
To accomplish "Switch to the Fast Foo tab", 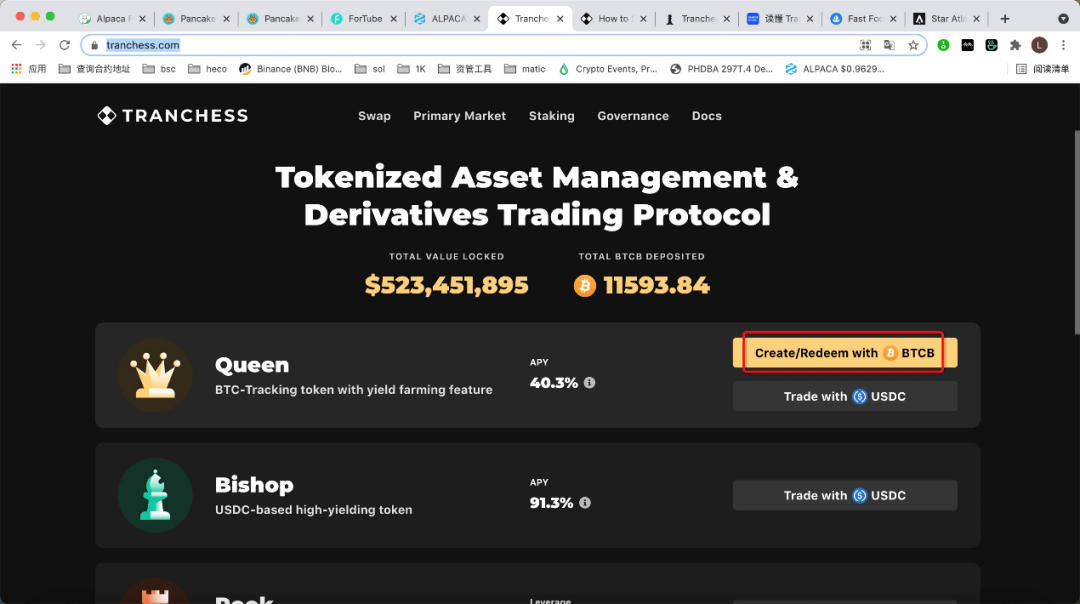I will (x=864, y=19).
